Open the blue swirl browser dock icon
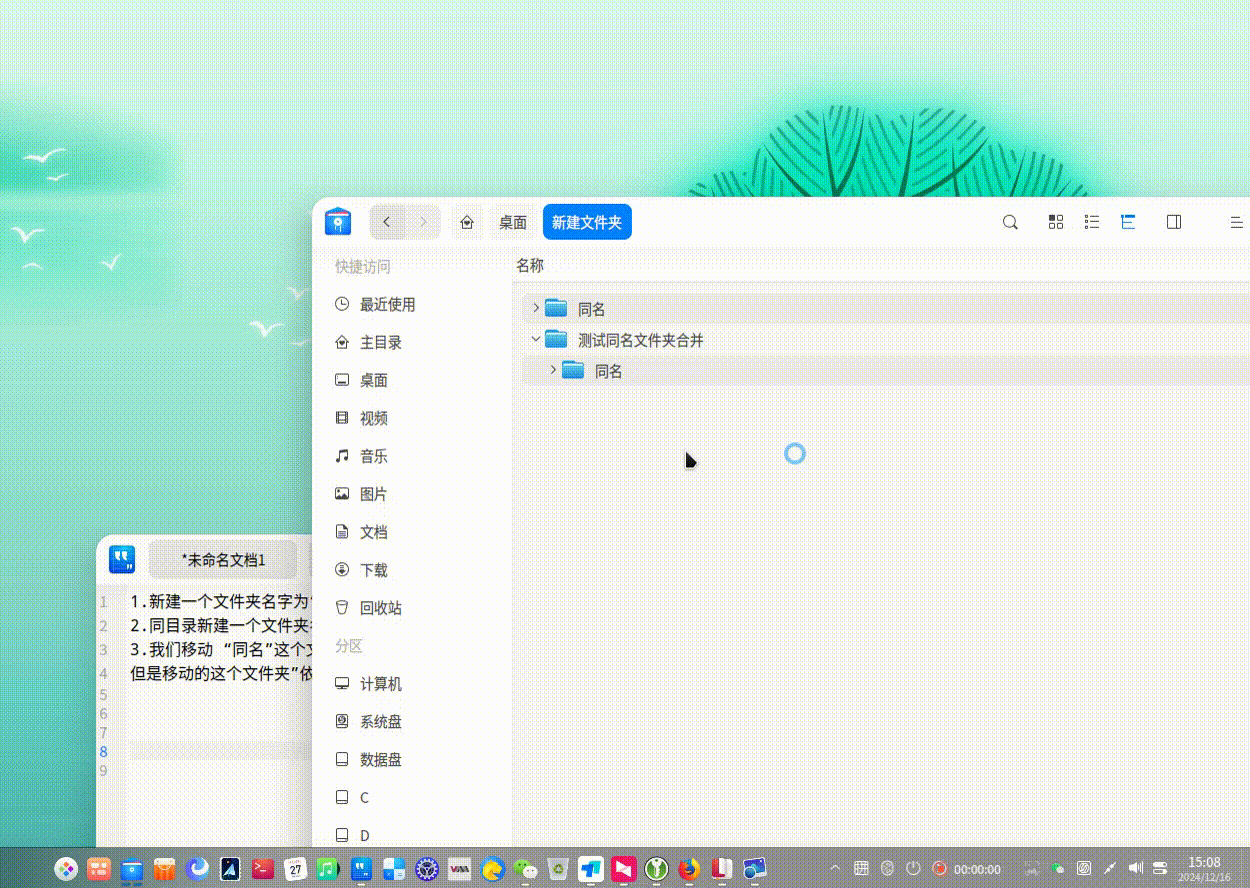The image size is (1250, 888). point(198,868)
